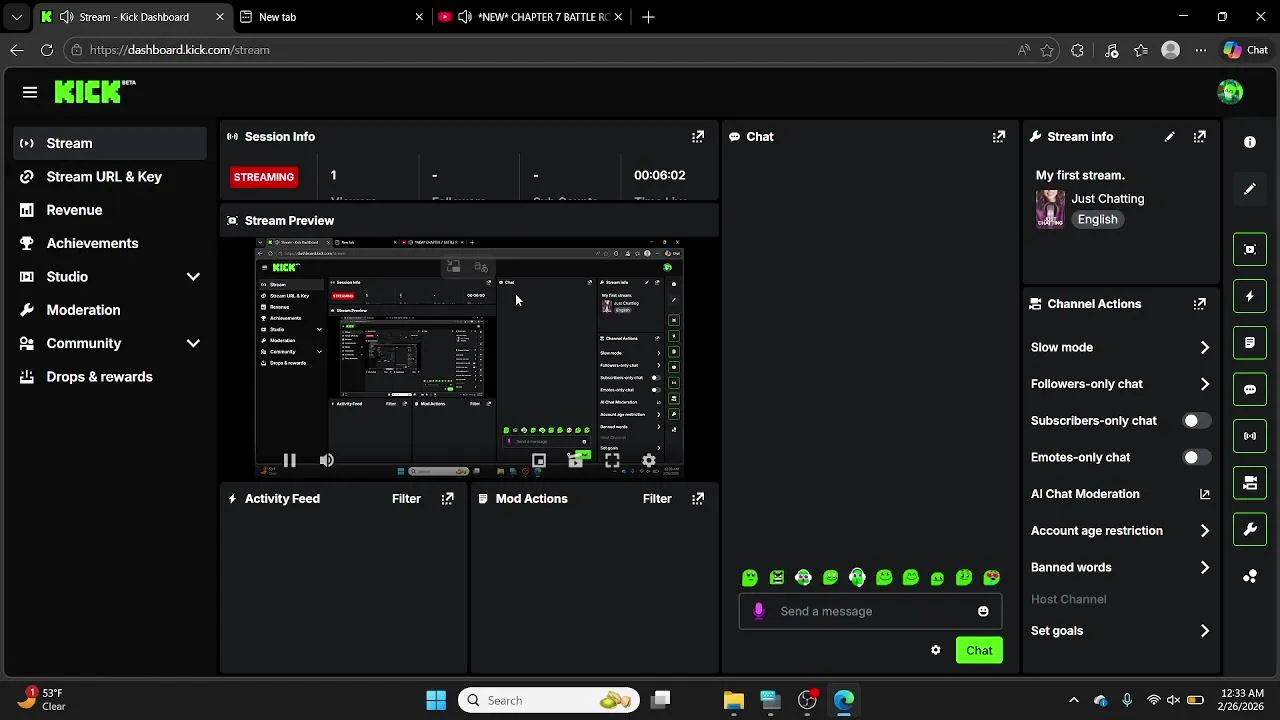
Task: Open Mod Actions Filter
Action: pos(657,499)
